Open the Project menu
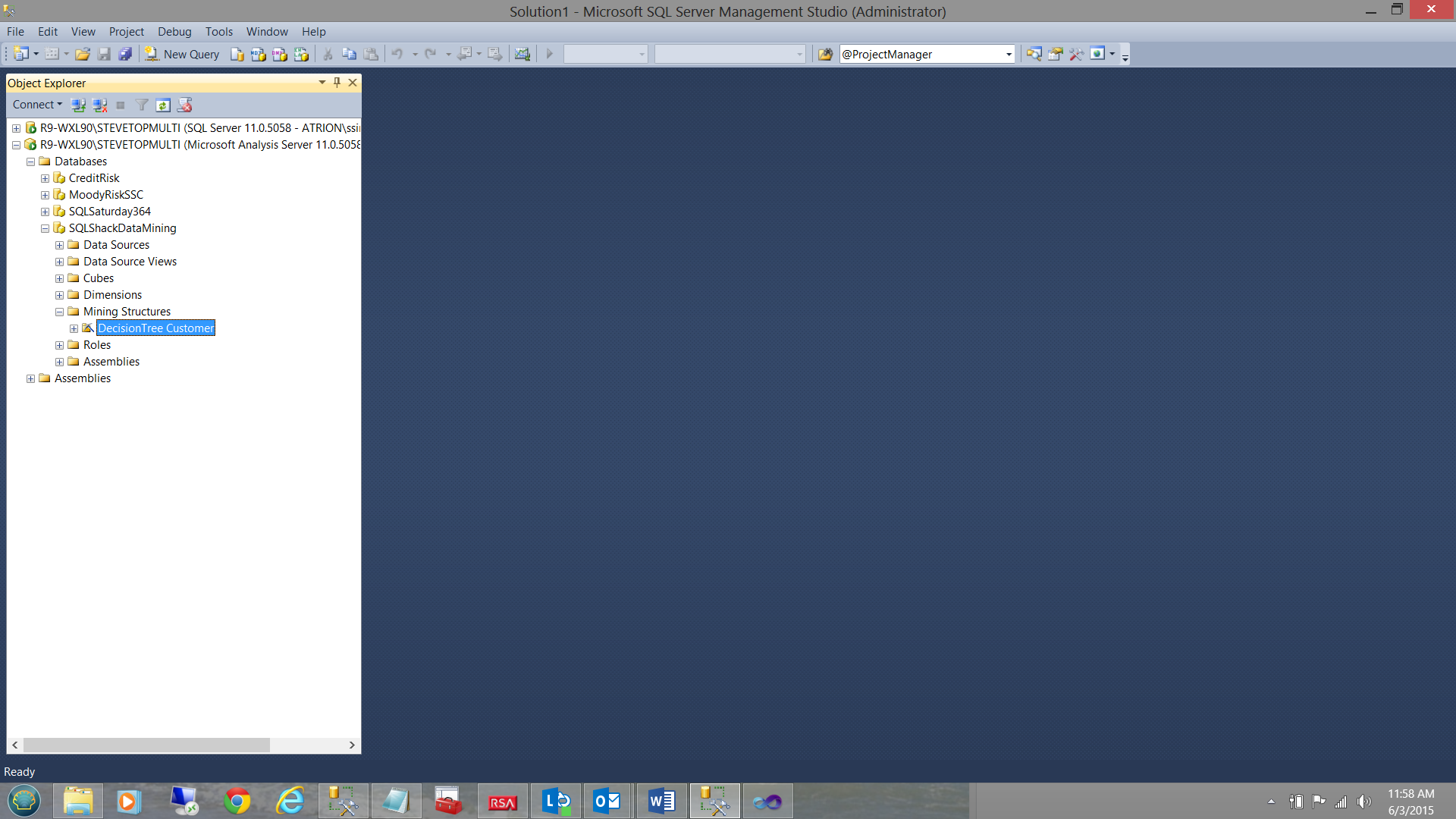The image size is (1456, 819). pyautogui.click(x=126, y=32)
